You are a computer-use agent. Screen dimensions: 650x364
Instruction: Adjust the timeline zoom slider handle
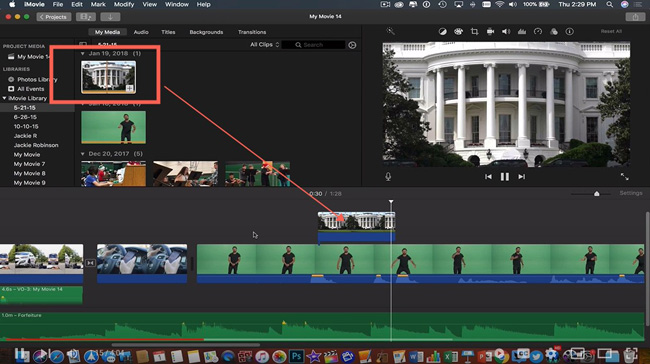click(597, 194)
